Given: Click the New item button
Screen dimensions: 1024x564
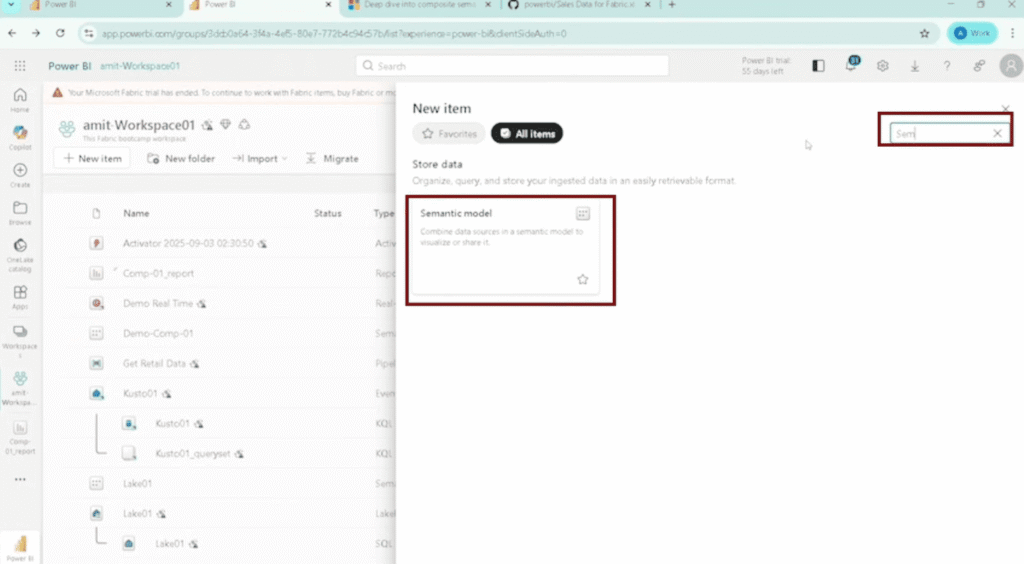Looking at the screenshot, I should 92,159.
